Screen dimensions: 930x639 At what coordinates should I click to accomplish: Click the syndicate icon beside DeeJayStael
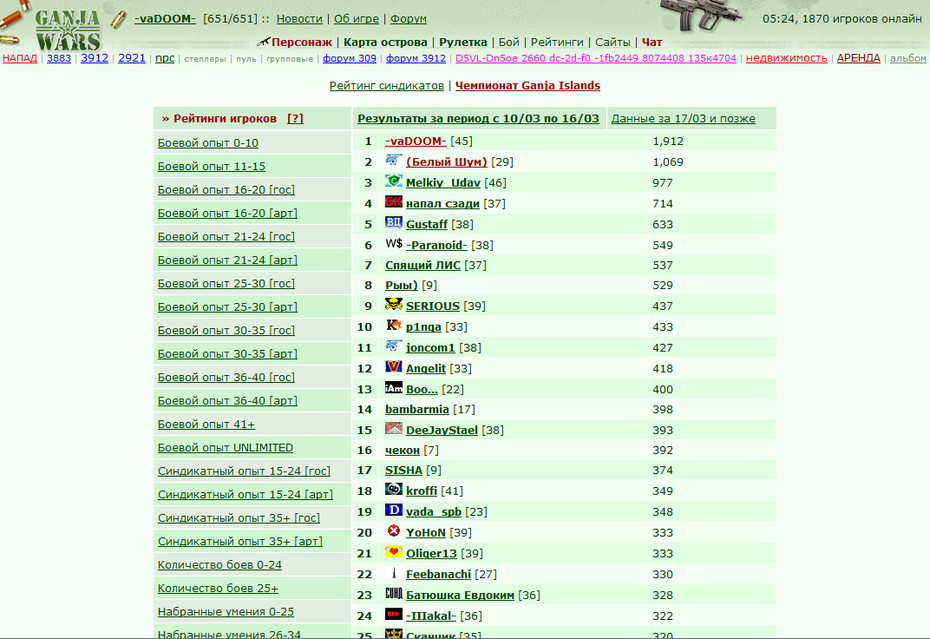(393, 428)
